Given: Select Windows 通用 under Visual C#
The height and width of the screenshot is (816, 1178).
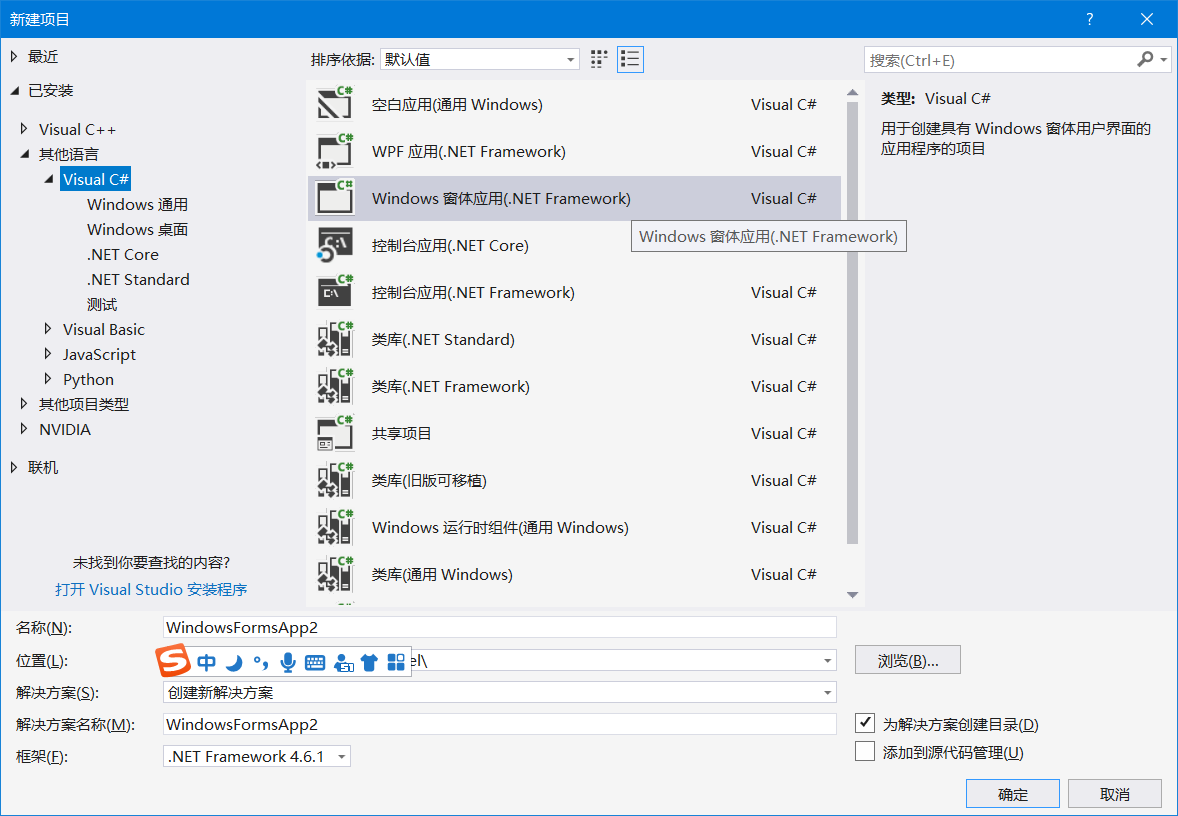Looking at the screenshot, I should coord(137,204).
